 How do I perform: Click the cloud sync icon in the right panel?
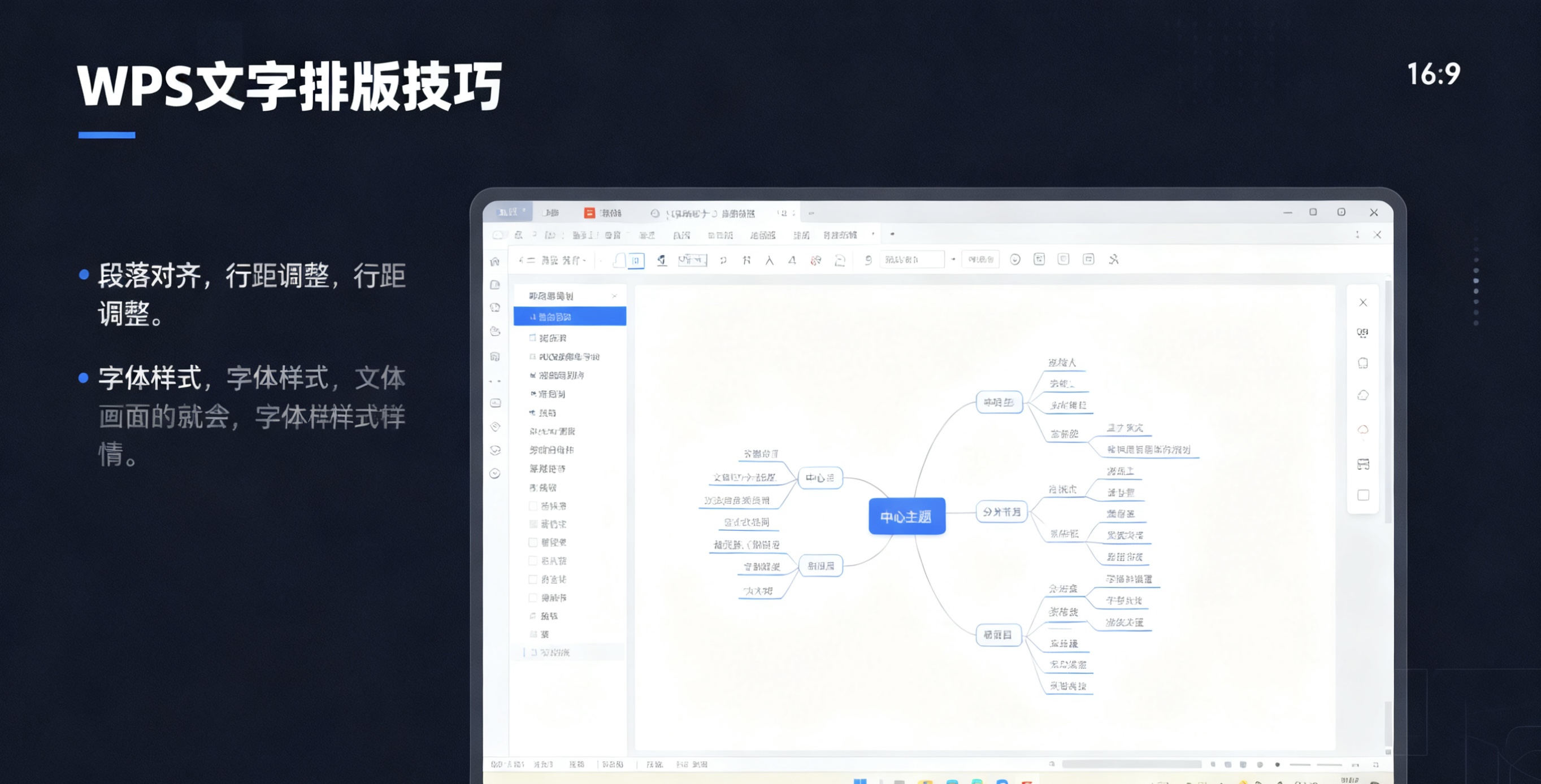pyautogui.click(x=1363, y=395)
